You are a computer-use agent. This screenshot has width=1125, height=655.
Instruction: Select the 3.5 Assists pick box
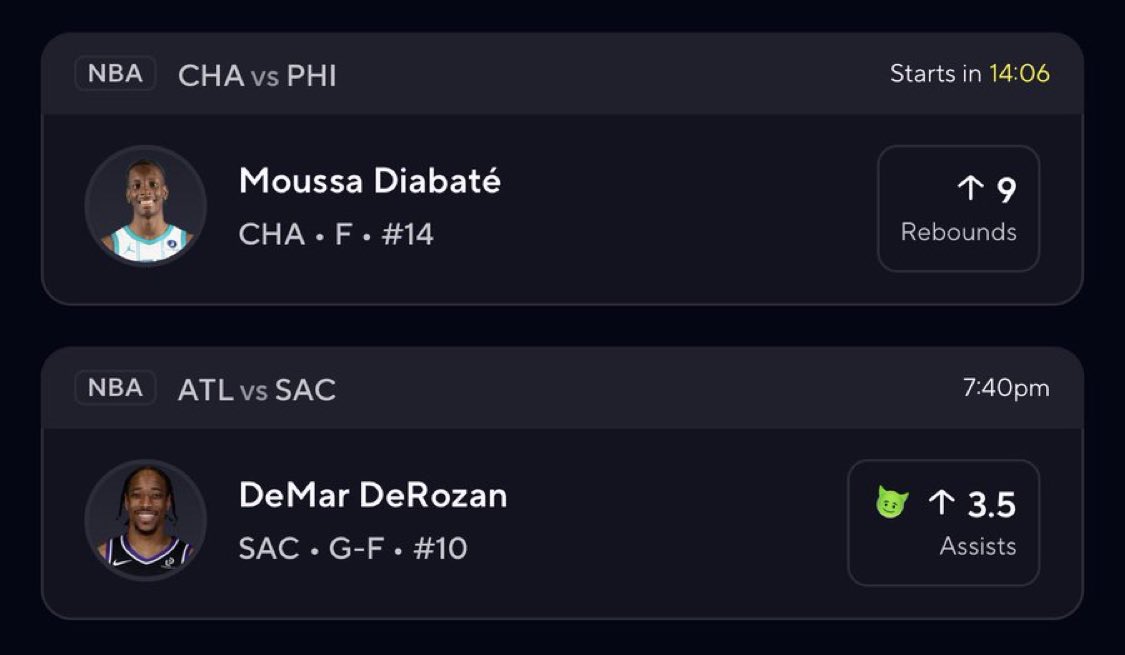943,522
